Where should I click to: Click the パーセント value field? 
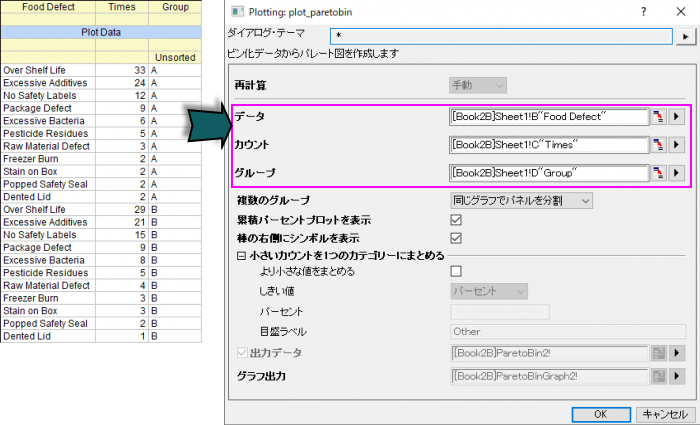(500, 312)
